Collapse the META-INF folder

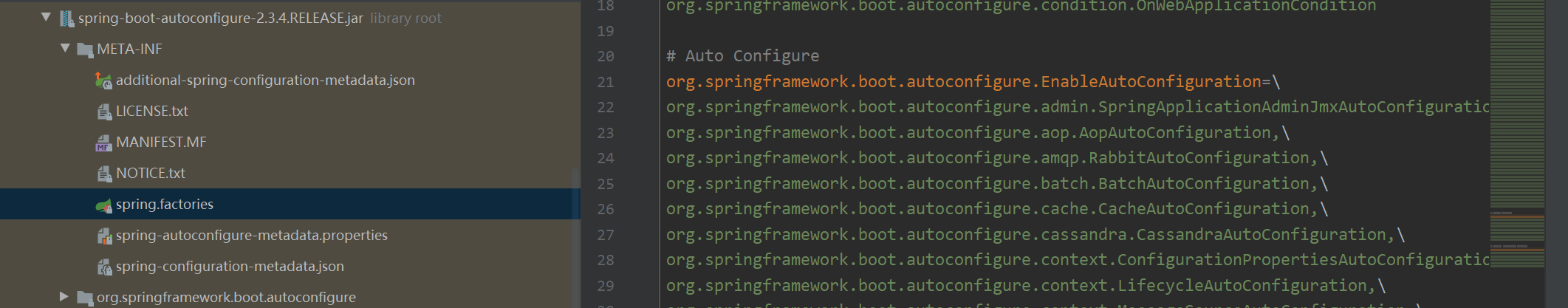[x=65, y=48]
